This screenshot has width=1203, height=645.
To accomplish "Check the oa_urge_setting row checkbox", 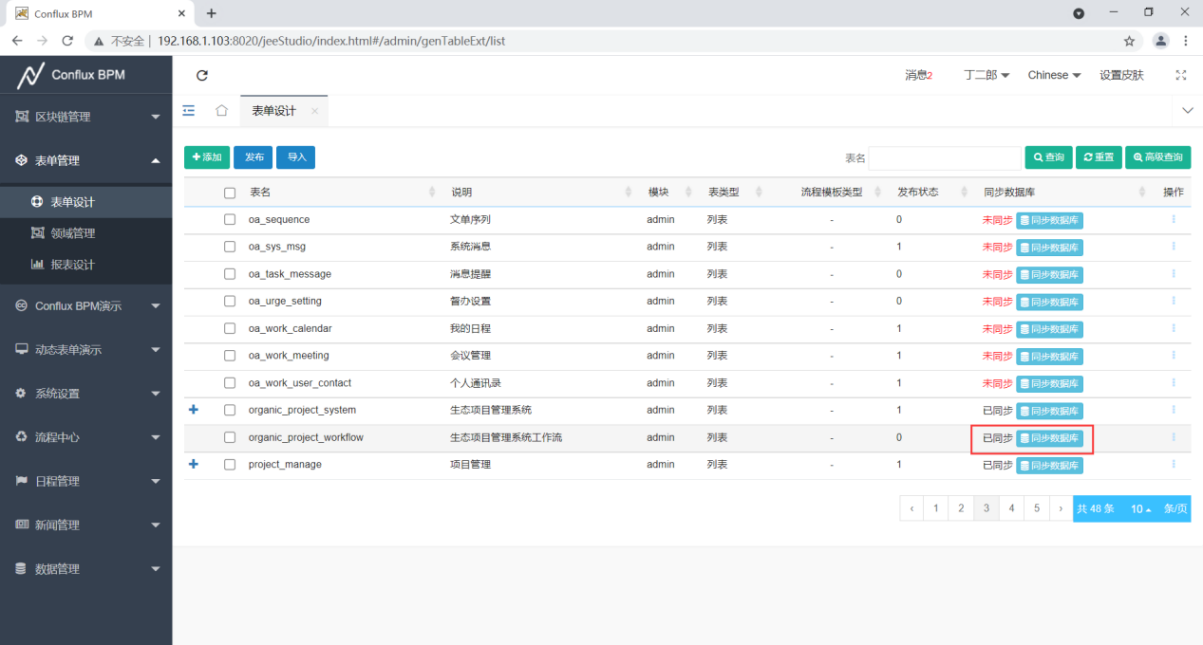I will (x=230, y=301).
